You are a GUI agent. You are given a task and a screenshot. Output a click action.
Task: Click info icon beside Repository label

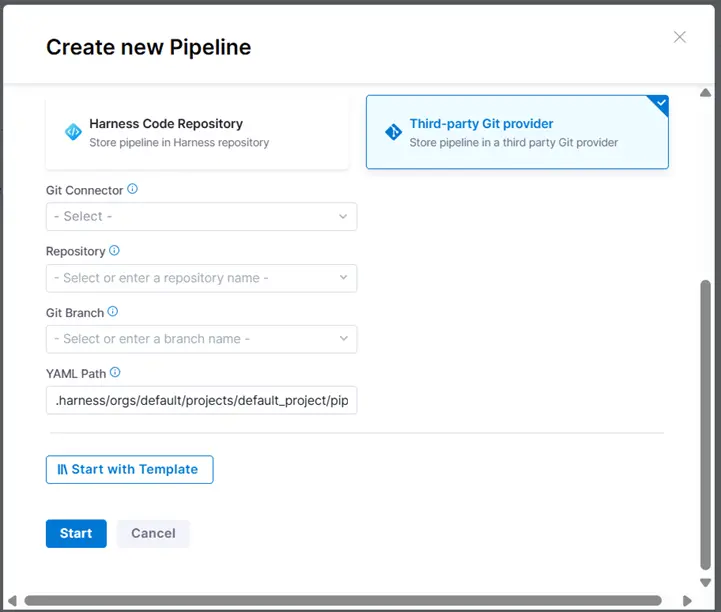coord(114,251)
